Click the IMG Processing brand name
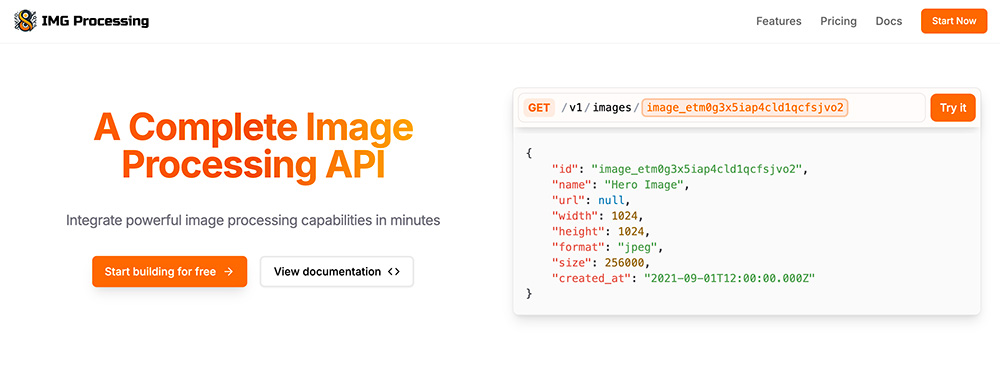 pyautogui.click(x=95, y=21)
